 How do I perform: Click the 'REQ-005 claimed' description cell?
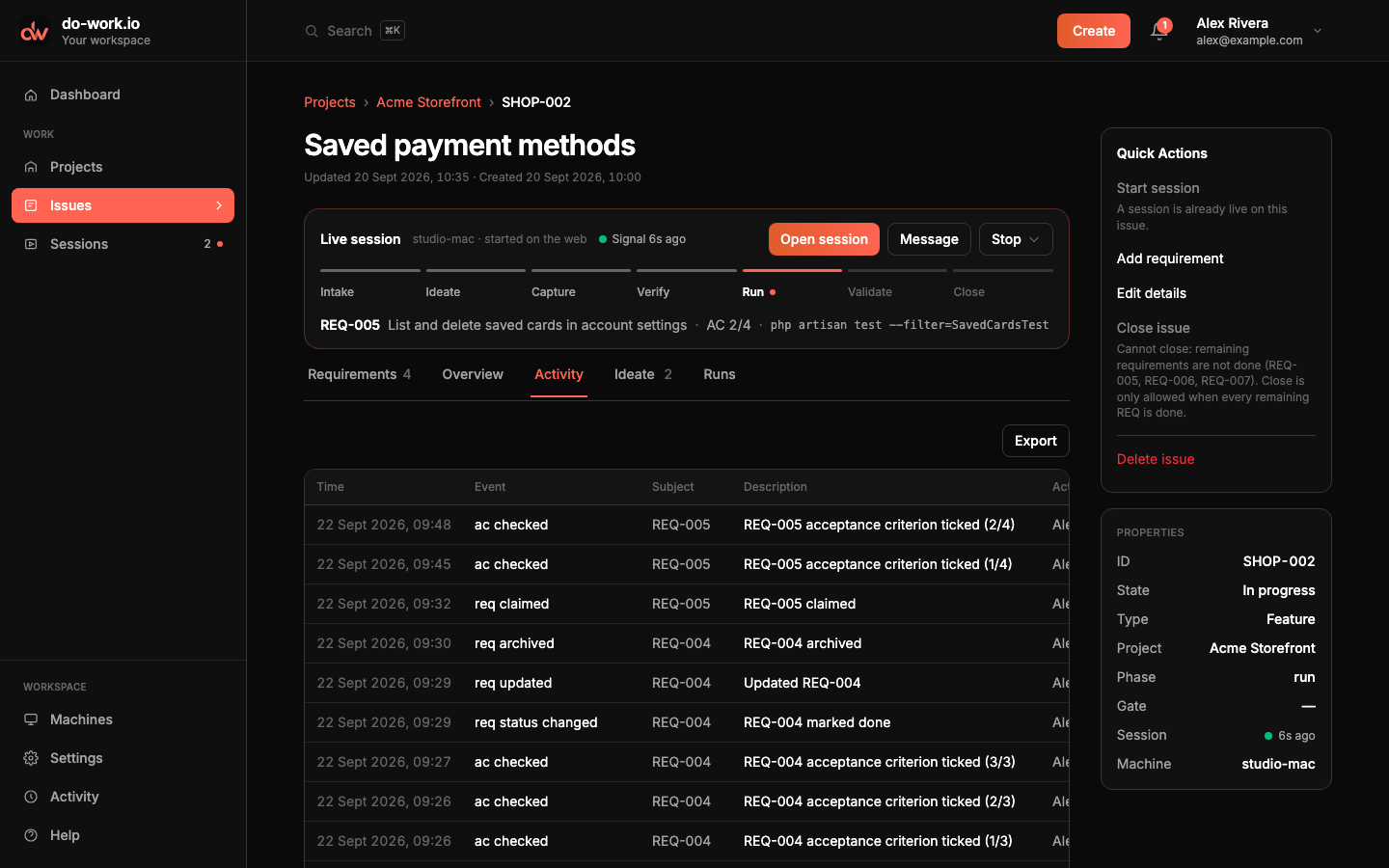click(x=800, y=604)
